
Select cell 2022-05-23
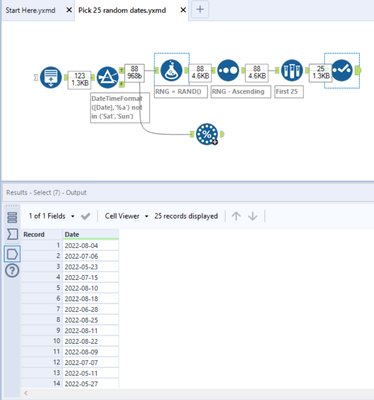(91, 267)
